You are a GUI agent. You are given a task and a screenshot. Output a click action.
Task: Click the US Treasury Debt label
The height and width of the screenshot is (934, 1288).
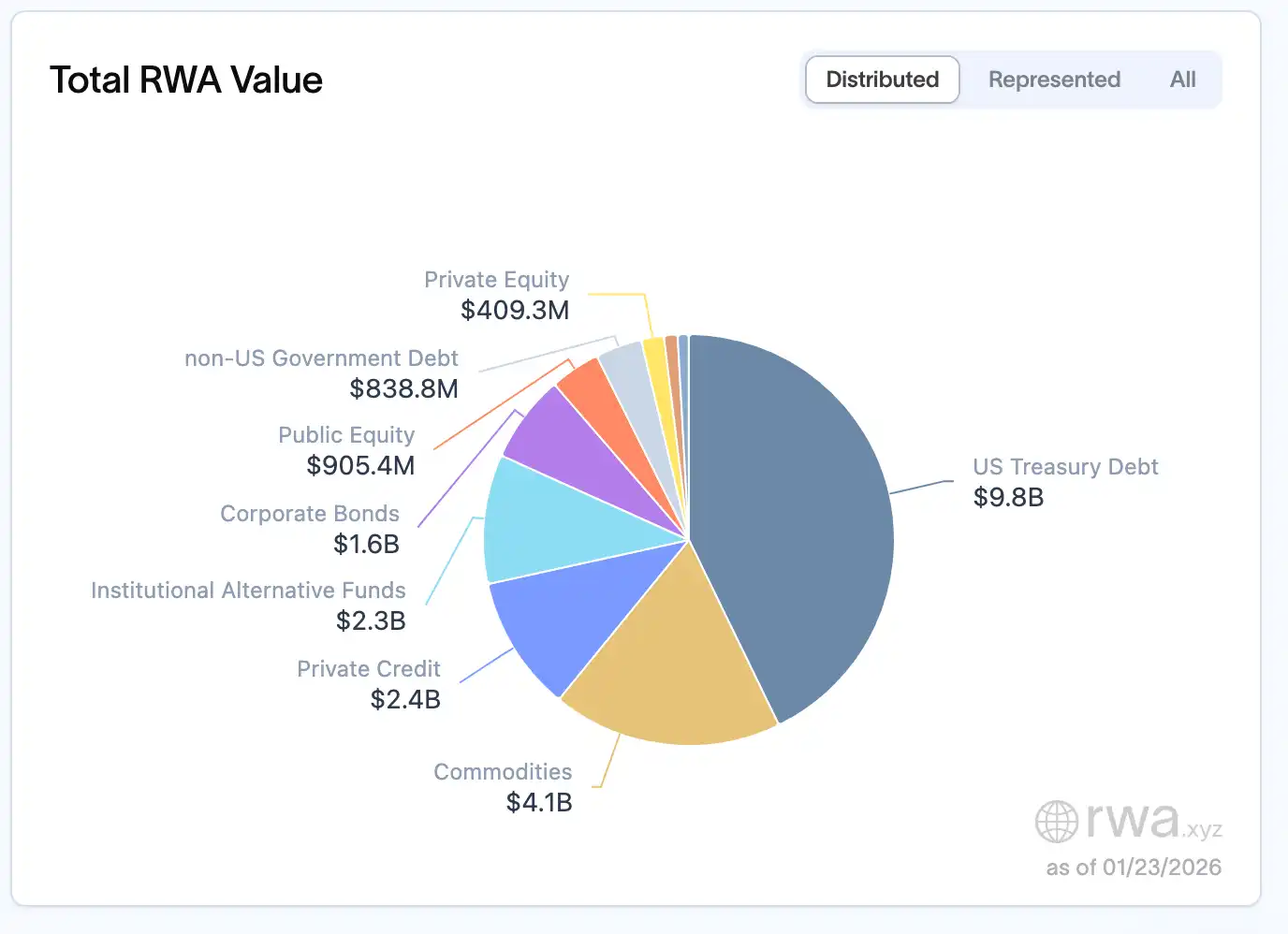[x=1065, y=467]
